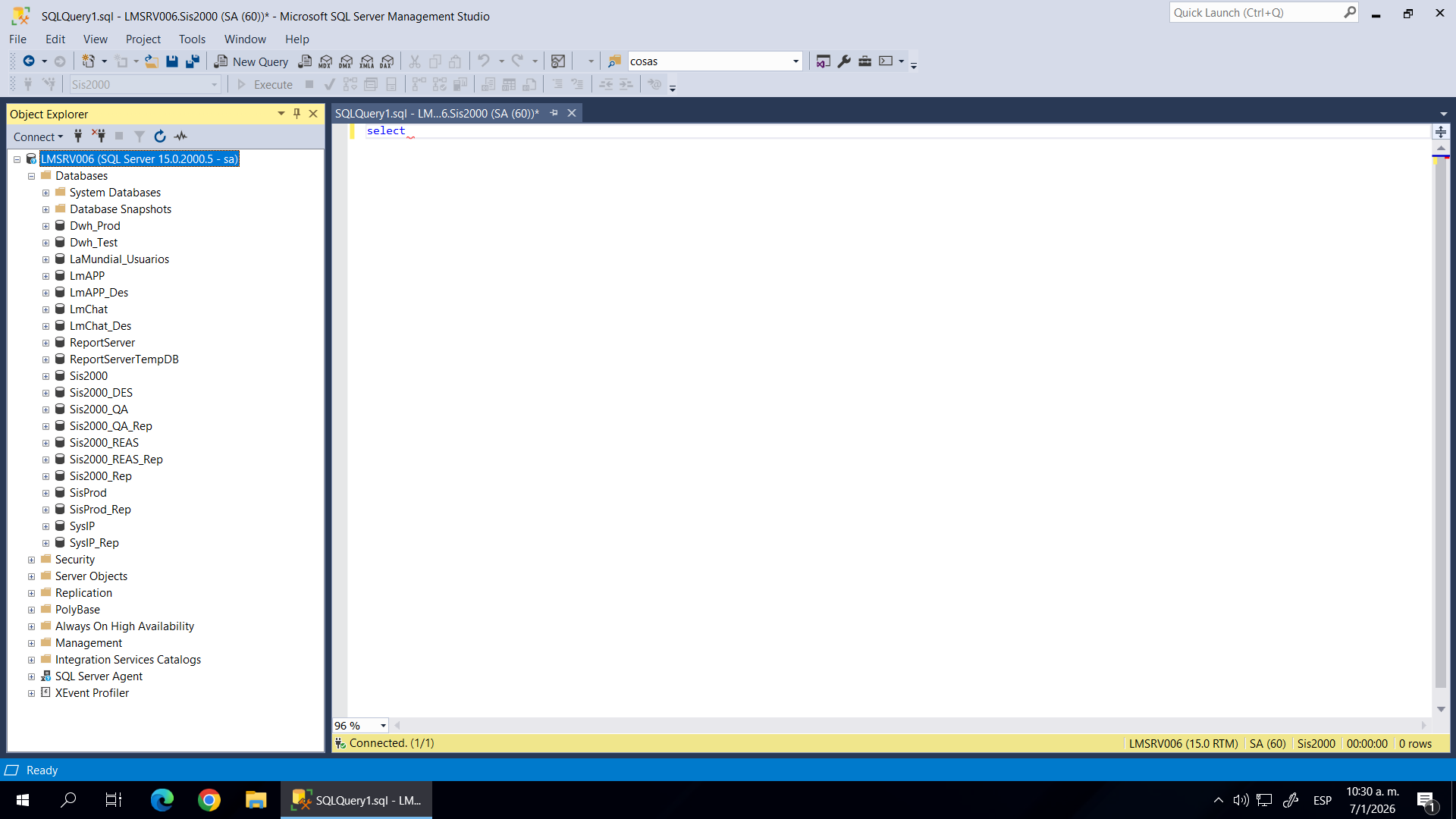Select the Dwh_Prod database

95,226
